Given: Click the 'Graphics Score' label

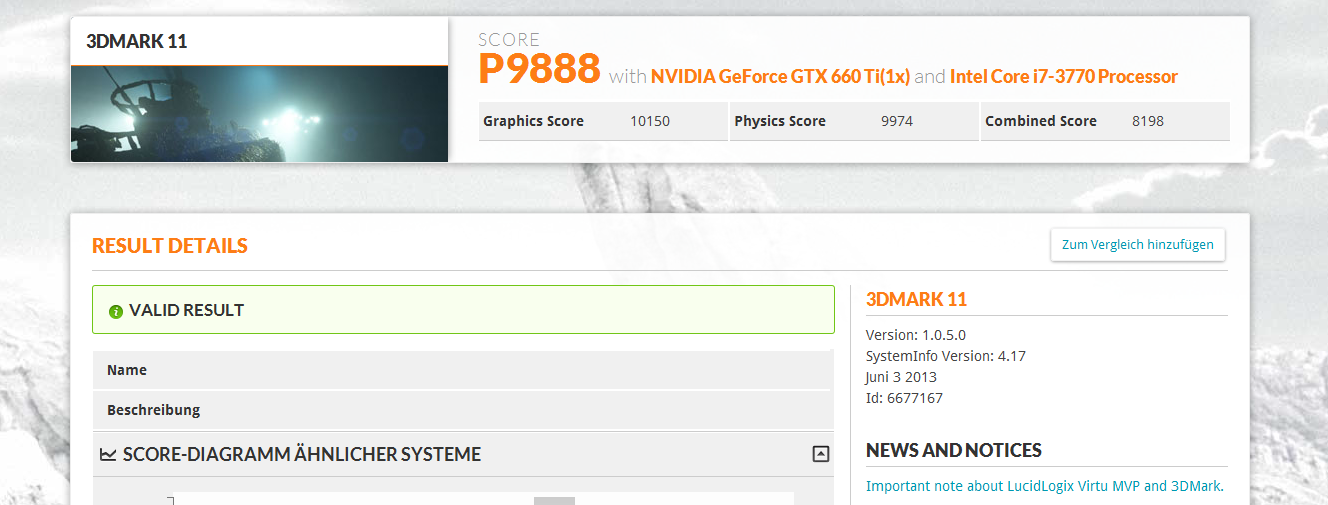Looking at the screenshot, I should pos(533,121).
